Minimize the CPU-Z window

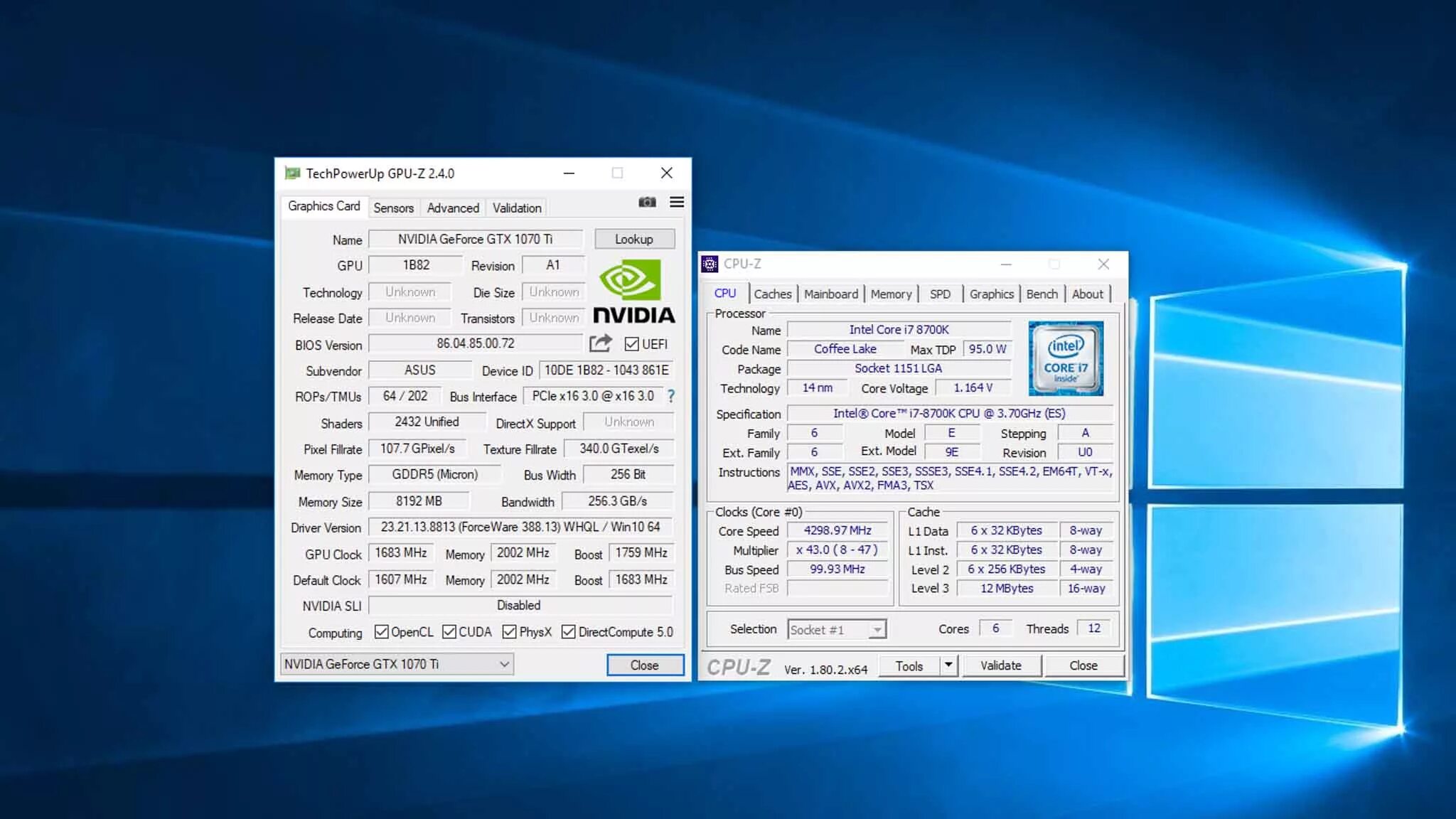click(1006, 264)
